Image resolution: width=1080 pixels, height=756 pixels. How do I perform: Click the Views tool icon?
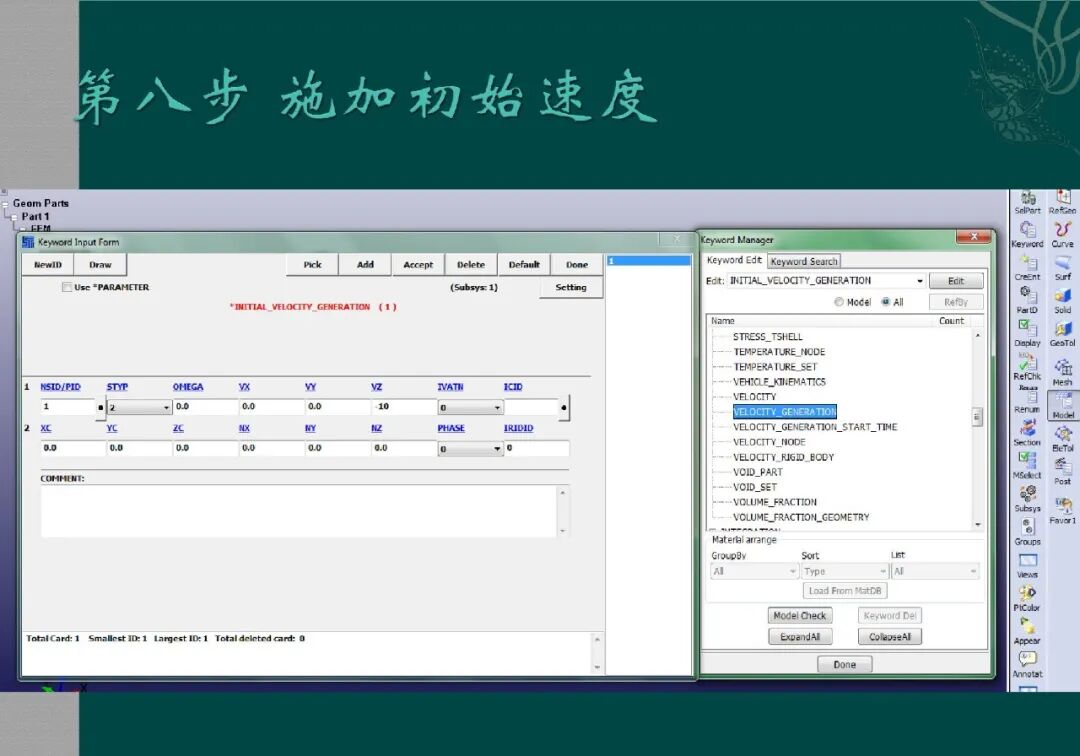pyautogui.click(x=1028, y=566)
